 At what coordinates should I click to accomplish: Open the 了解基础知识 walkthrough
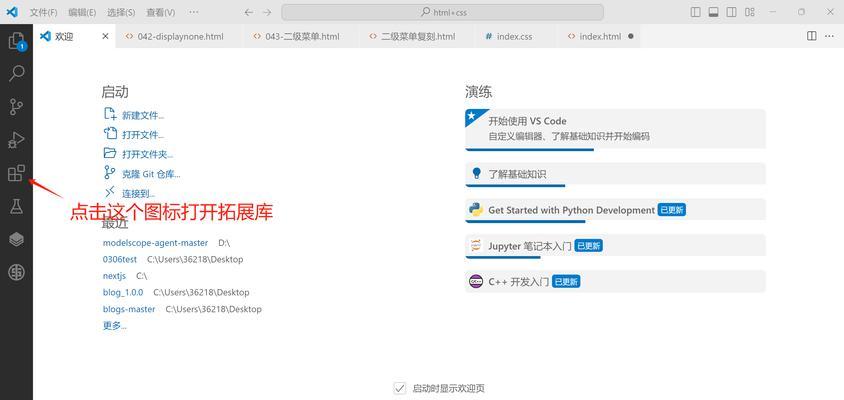[x=615, y=174]
